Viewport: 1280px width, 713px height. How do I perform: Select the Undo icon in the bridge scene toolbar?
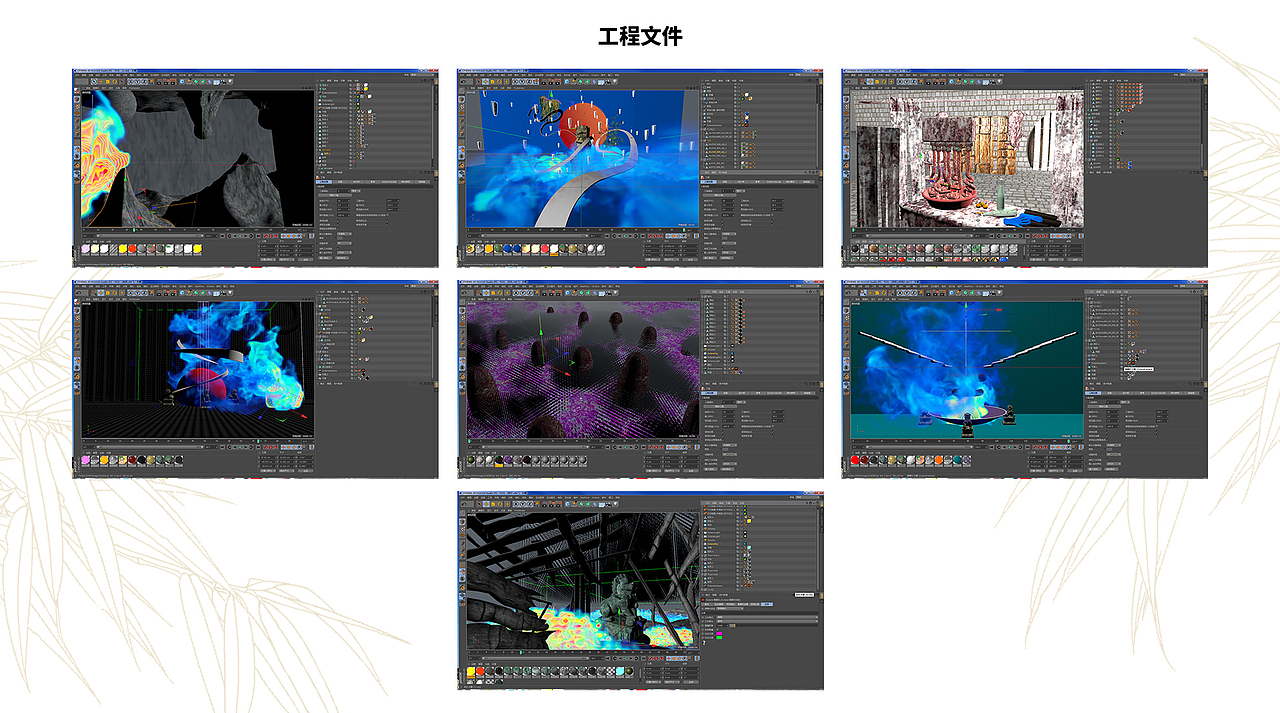coord(464,81)
